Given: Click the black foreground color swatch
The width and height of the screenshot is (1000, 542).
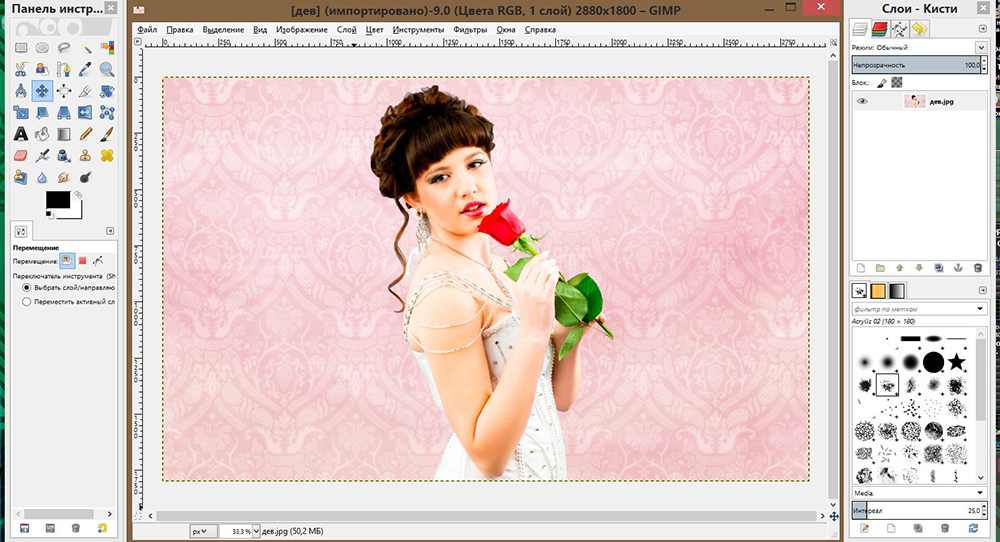Looking at the screenshot, I should coord(58,200).
